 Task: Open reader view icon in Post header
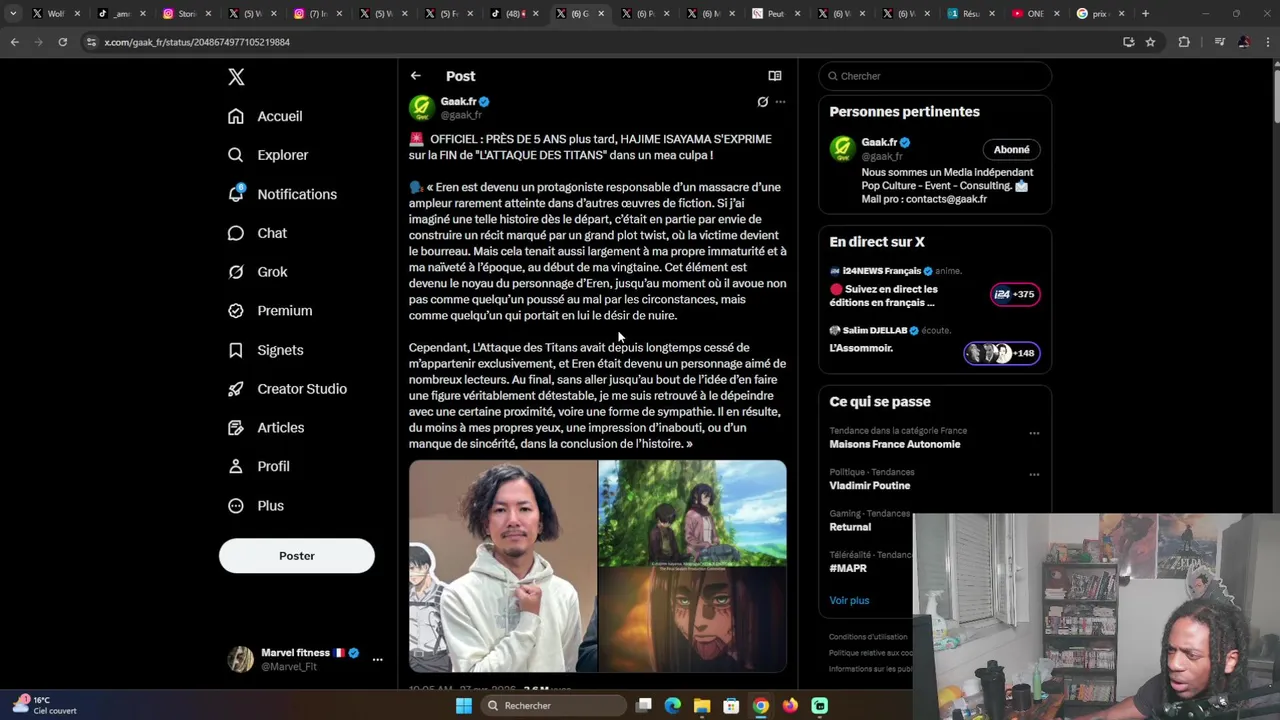point(775,76)
